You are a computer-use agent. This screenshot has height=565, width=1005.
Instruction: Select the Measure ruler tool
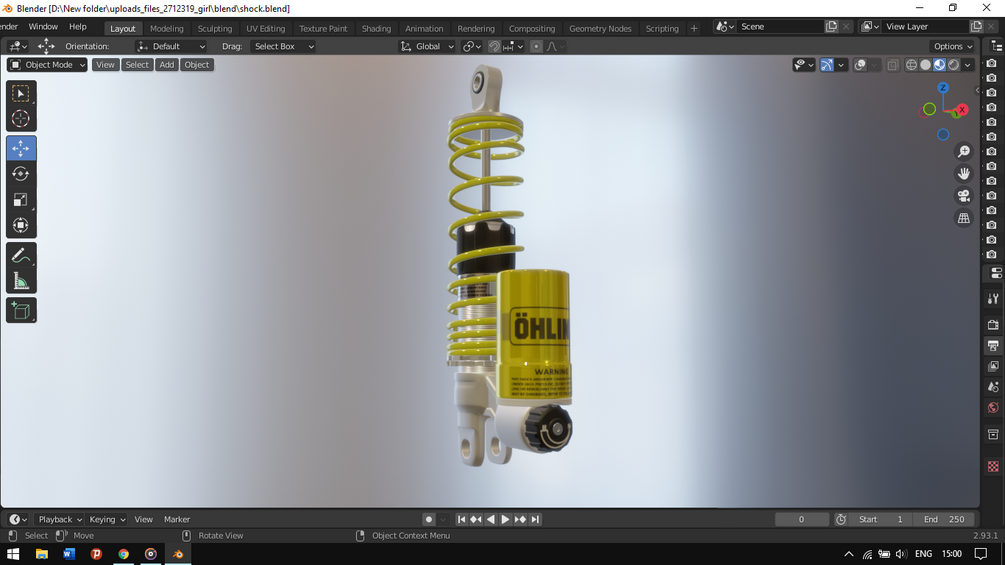[x=21, y=281]
